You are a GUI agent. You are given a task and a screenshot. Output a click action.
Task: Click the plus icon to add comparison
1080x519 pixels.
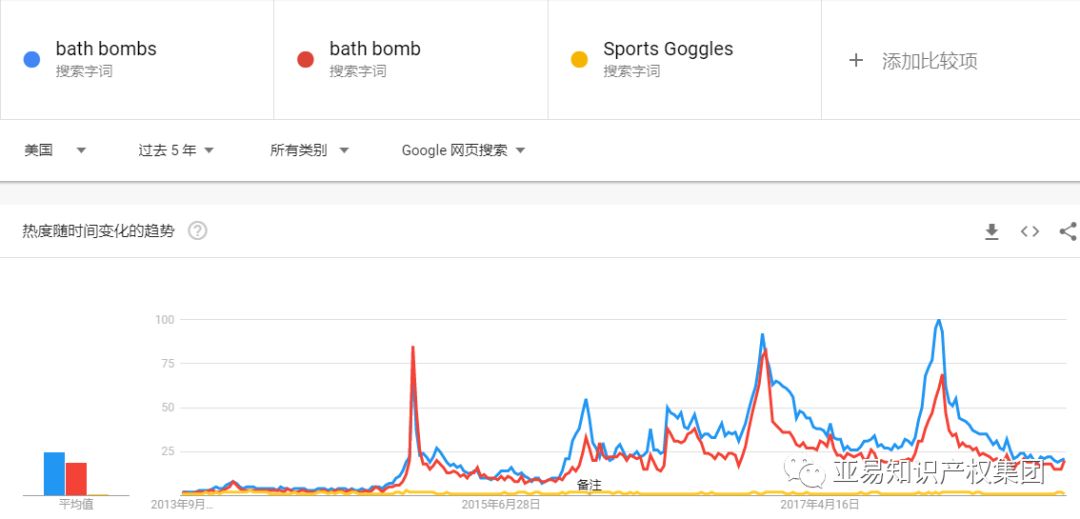(x=855, y=61)
